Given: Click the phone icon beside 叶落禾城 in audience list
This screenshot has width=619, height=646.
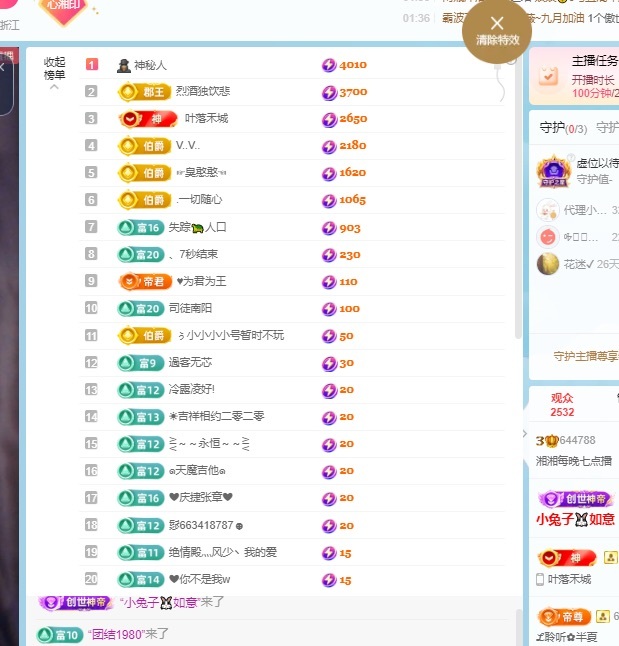Looking at the screenshot, I should 540,579.
